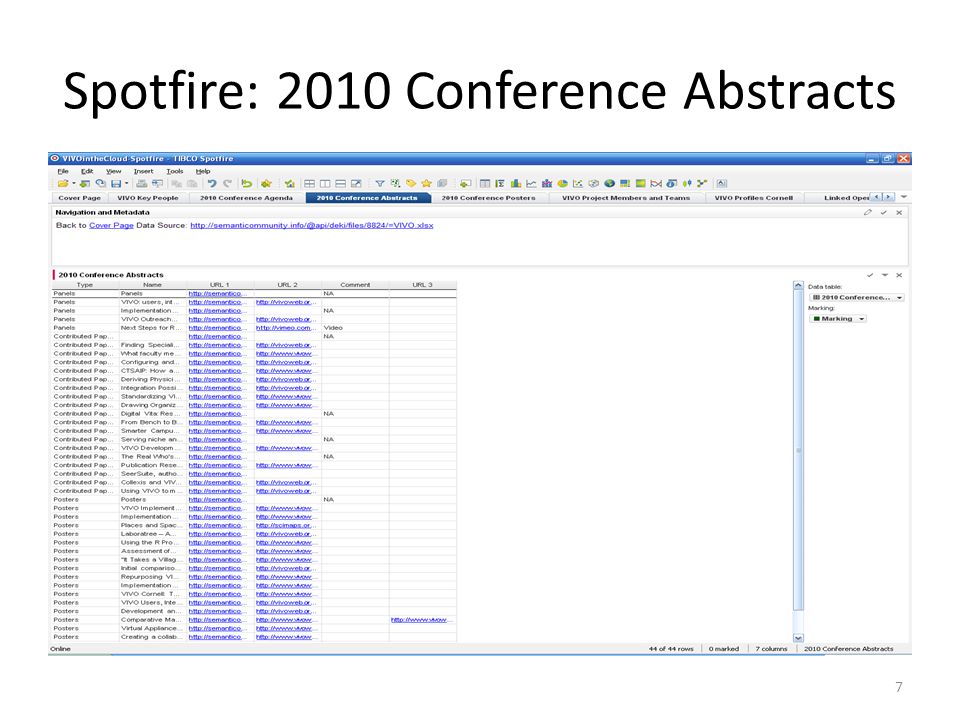Image resolution: width=960 pixels, height=720 pixels.
Task: Click the '44 of 44 rows' status text
Action: pyautogui.click(x=671, y=649)
